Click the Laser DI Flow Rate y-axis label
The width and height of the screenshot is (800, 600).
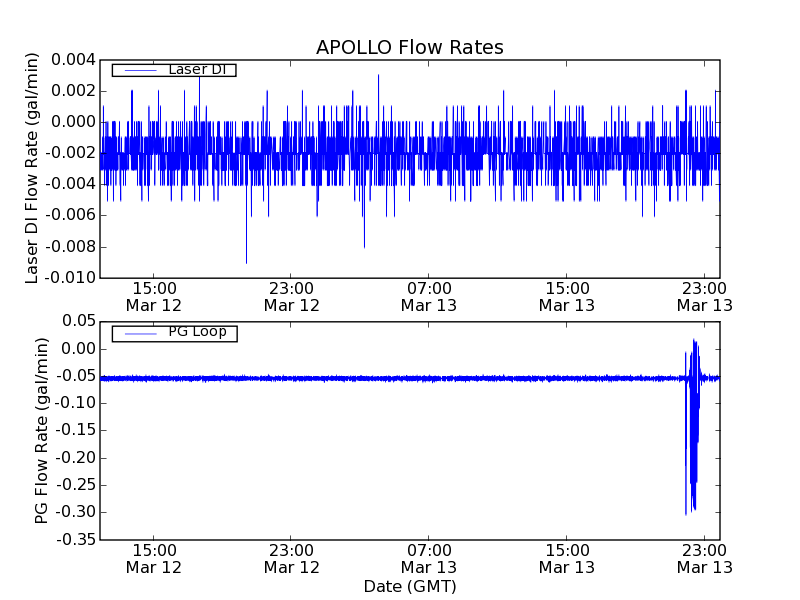click(32, 168)
